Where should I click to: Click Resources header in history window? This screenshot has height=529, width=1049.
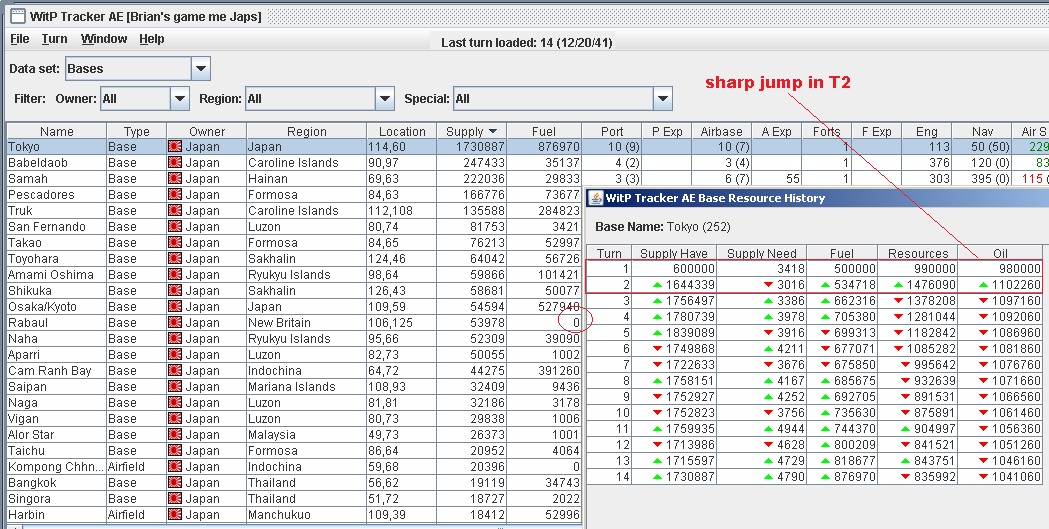pos(918,253)
